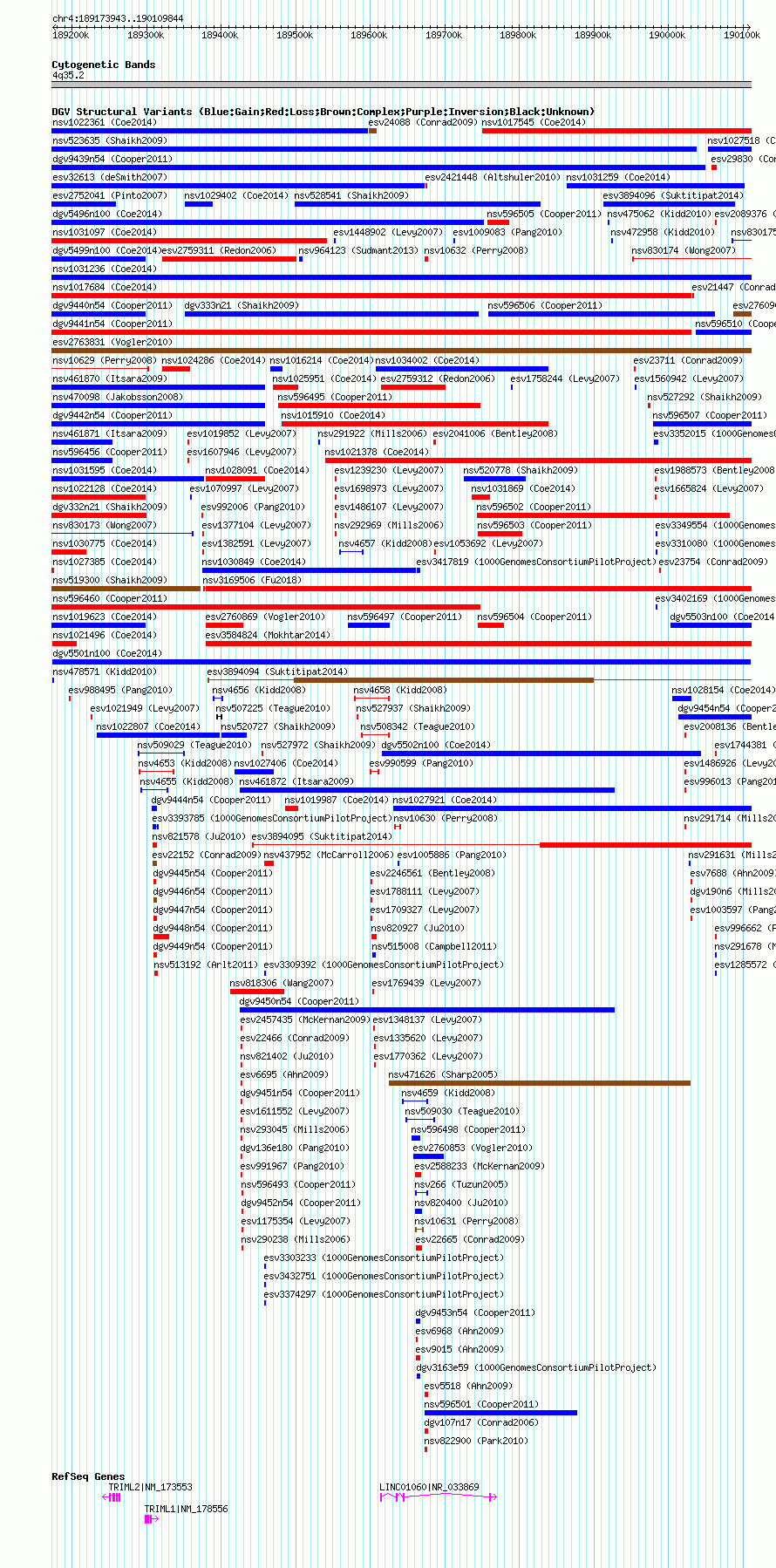Click blue gain bar under dgv9450n54
Screen dimensions: 776x1568
427,1010
